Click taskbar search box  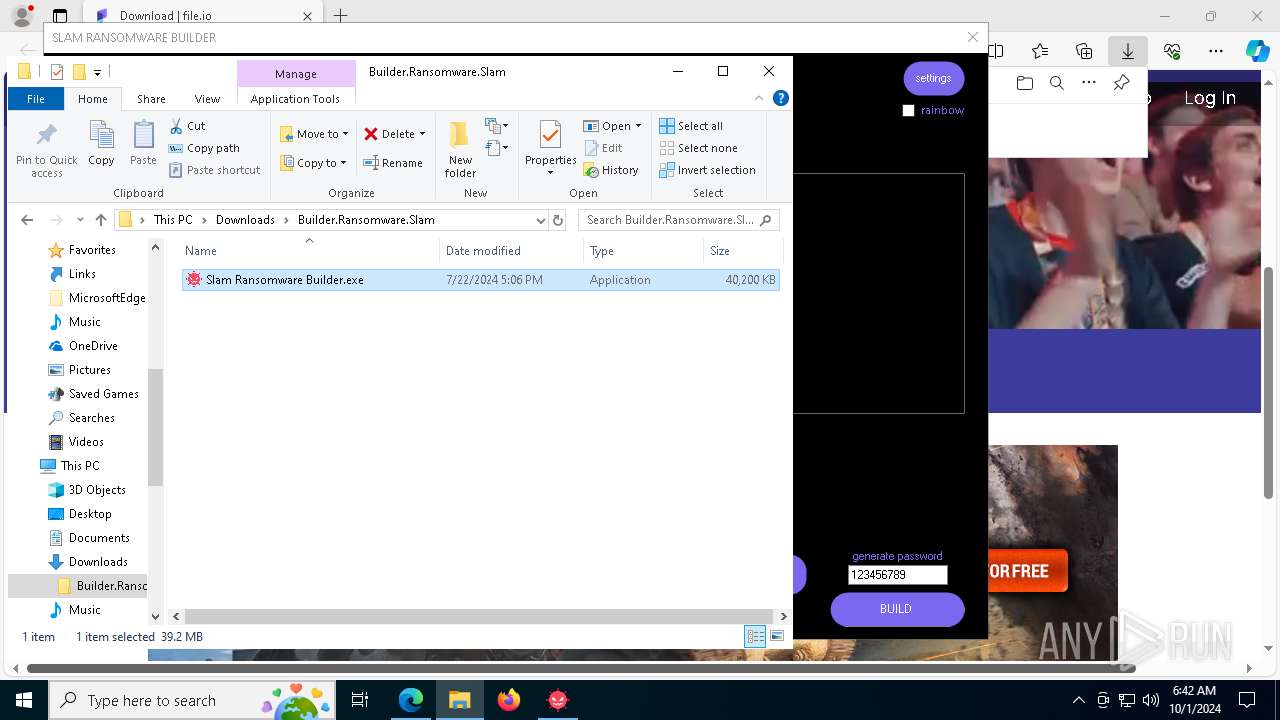click(190, 700)
